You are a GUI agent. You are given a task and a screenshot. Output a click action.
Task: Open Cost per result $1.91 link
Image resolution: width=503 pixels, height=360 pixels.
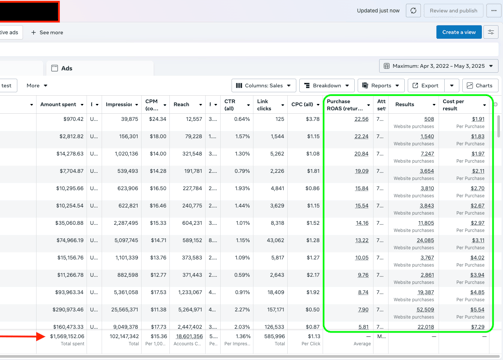point(478,119)
